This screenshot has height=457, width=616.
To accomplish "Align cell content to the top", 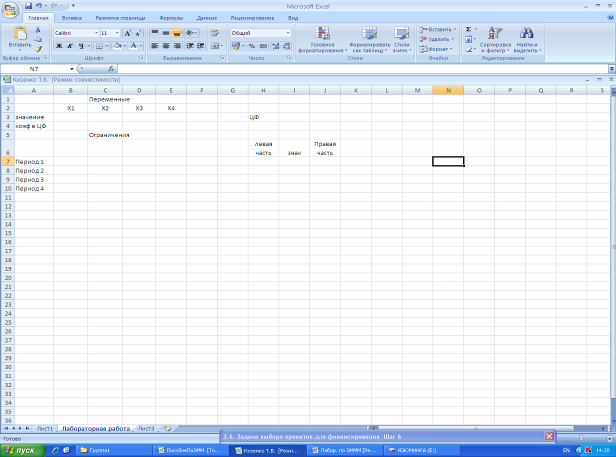I will pyautogui.click(x=155, y=33).
